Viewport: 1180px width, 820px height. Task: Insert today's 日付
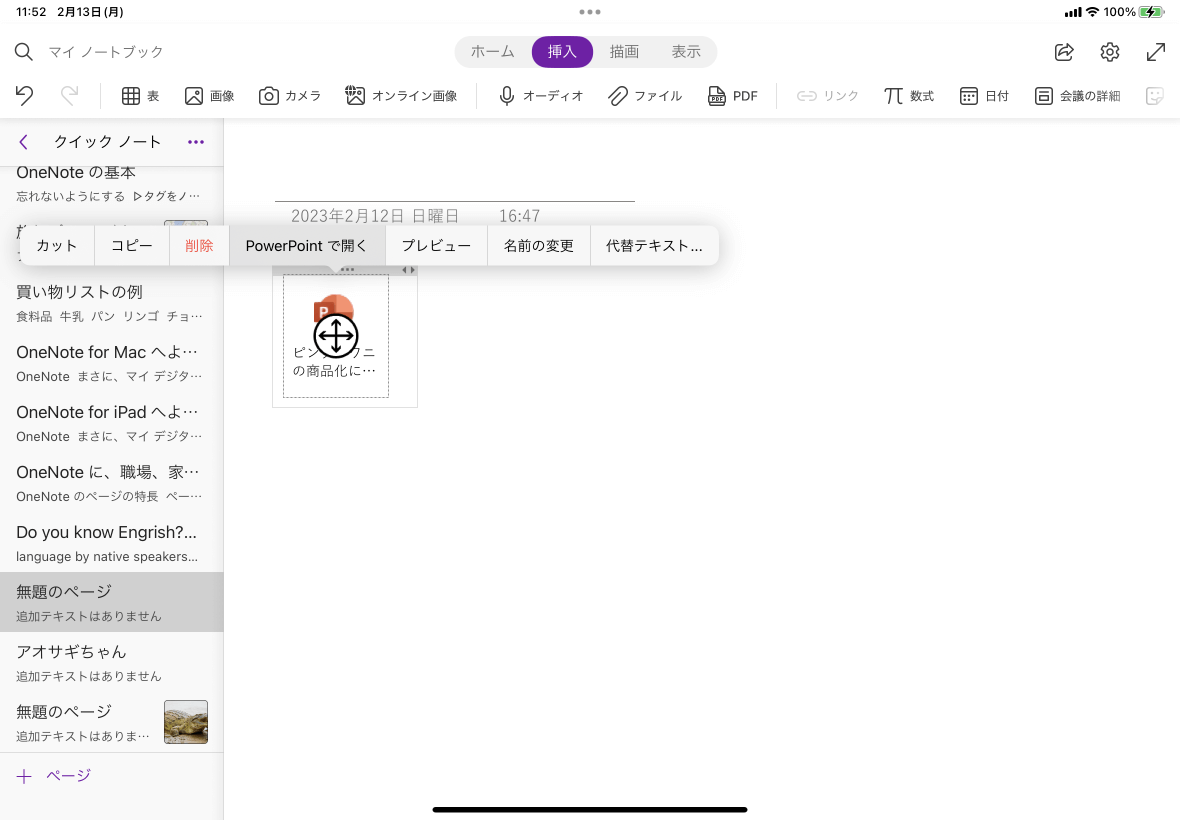pos(984,96)
